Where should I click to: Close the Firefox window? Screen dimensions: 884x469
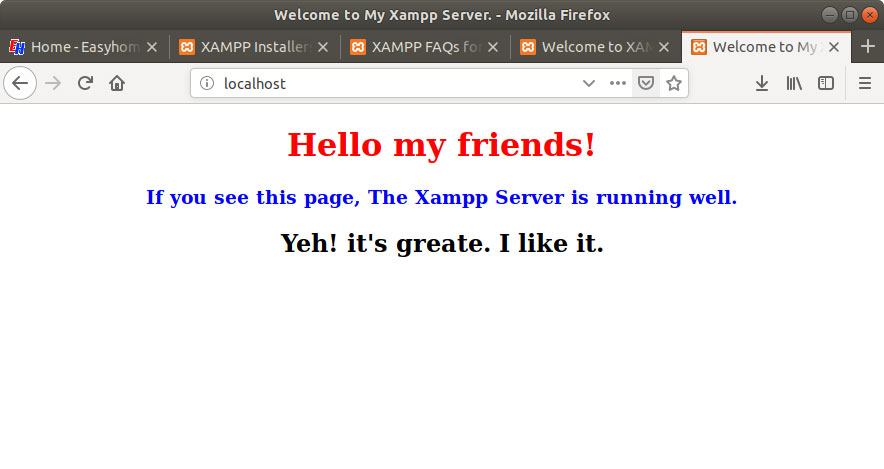(x=870, y=15)
